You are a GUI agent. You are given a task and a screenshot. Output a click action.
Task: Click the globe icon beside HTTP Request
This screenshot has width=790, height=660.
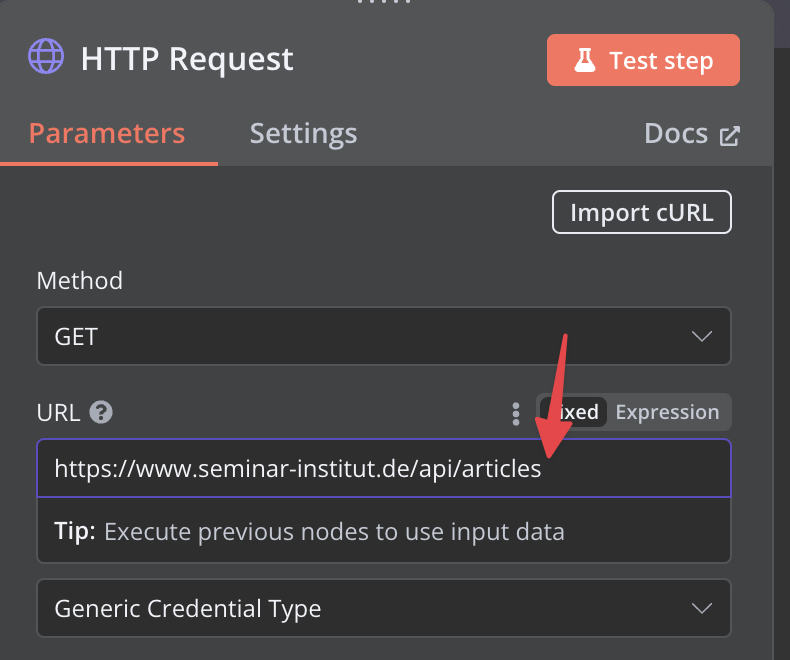pyautogui.click(x=46, y=58)
